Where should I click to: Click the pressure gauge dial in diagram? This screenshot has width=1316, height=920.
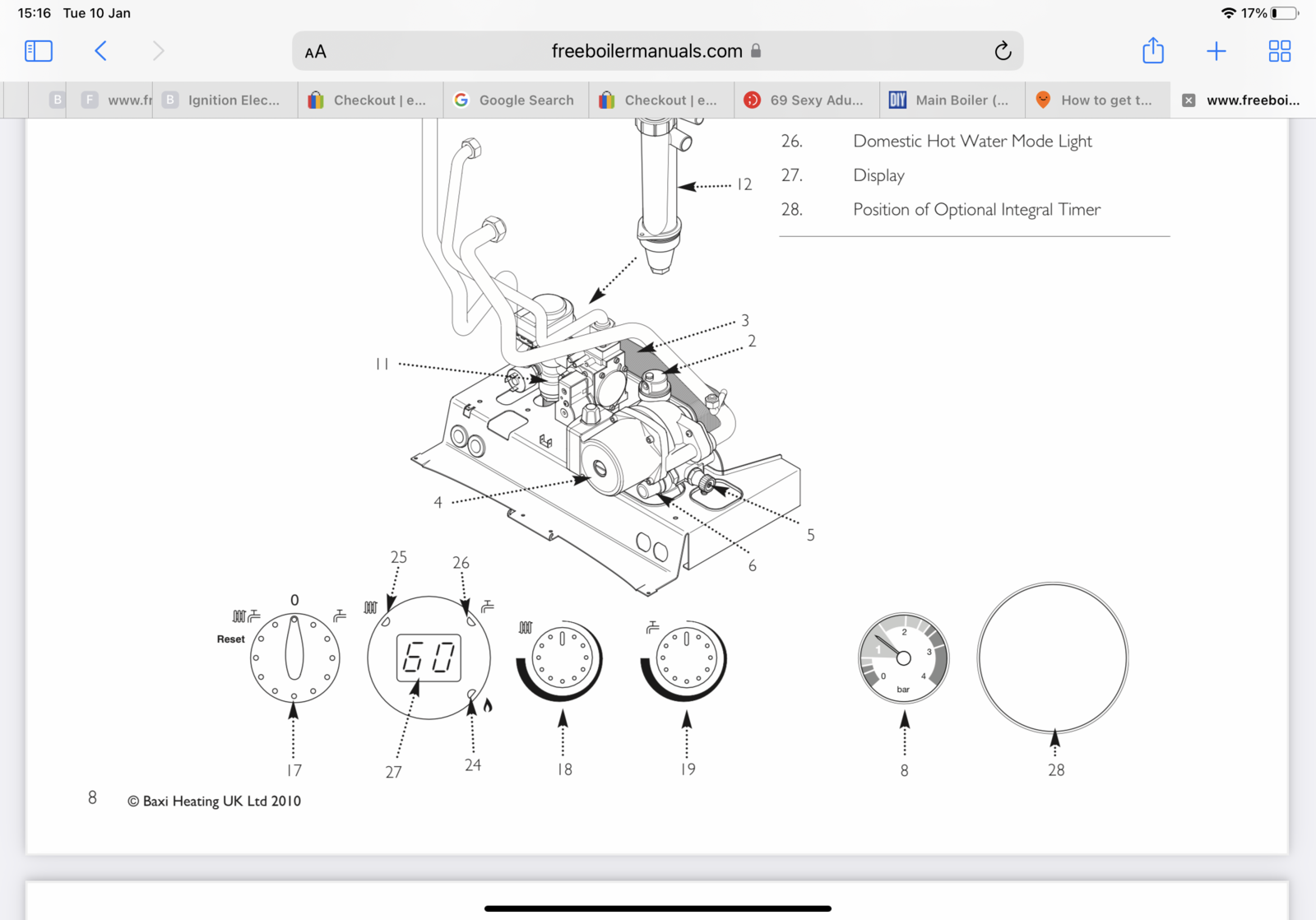point(903,657)
